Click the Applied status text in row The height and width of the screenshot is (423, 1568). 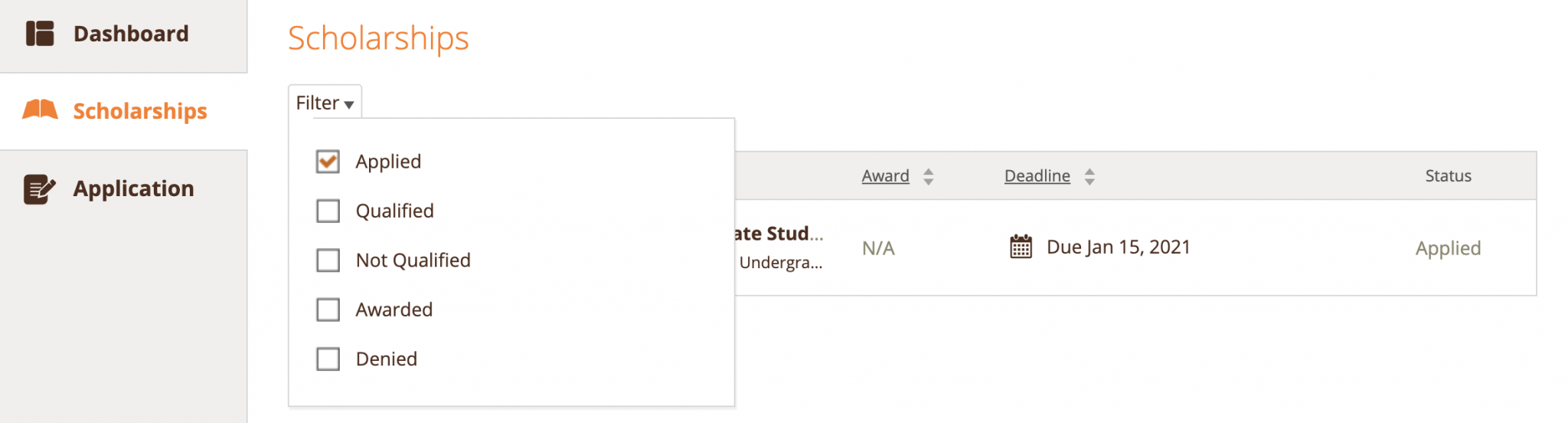point(1448,248)
